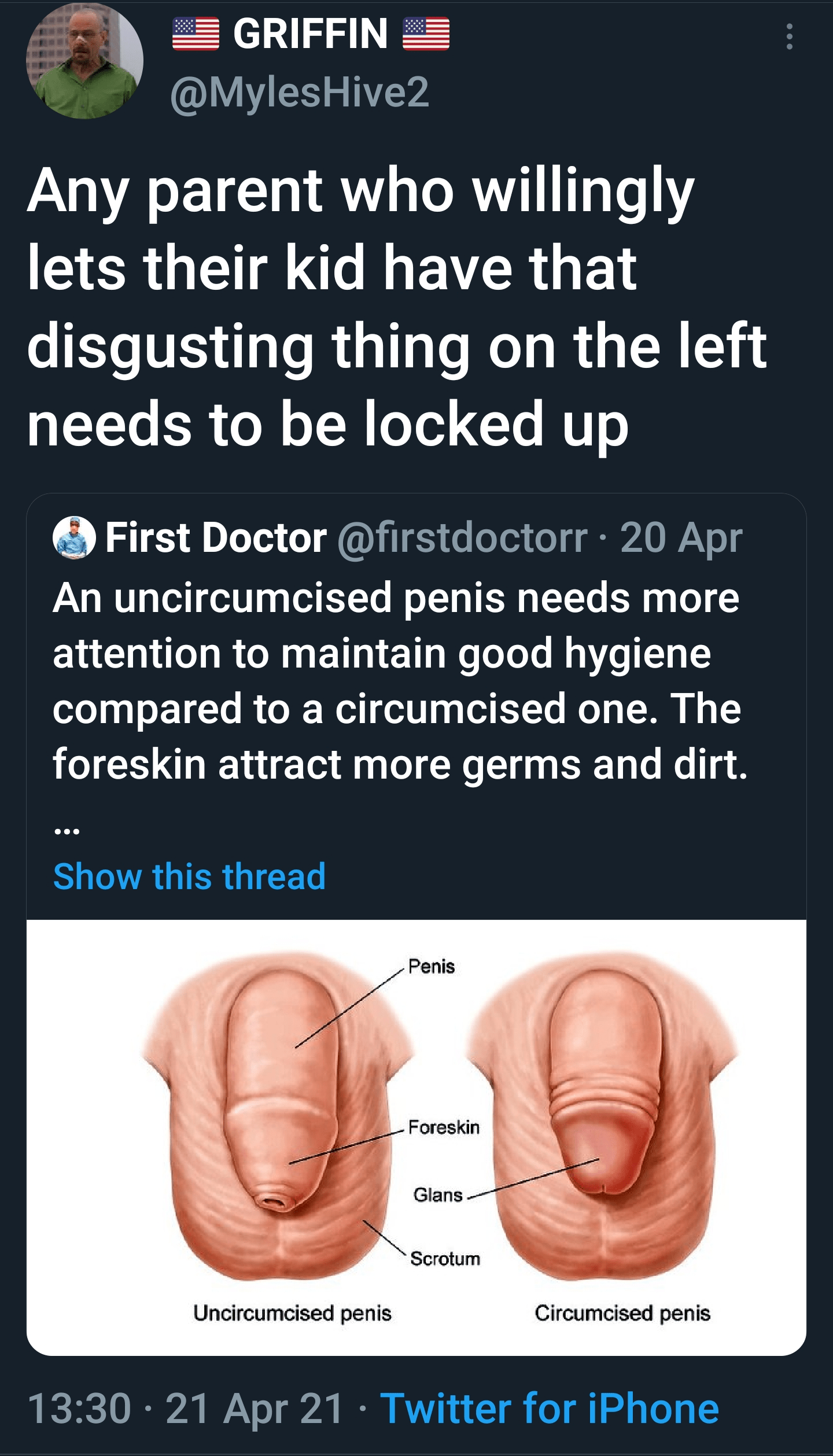Click the @firstdoctorr handle
Viewport: 833px width, 1456px height.
point(462,538)
